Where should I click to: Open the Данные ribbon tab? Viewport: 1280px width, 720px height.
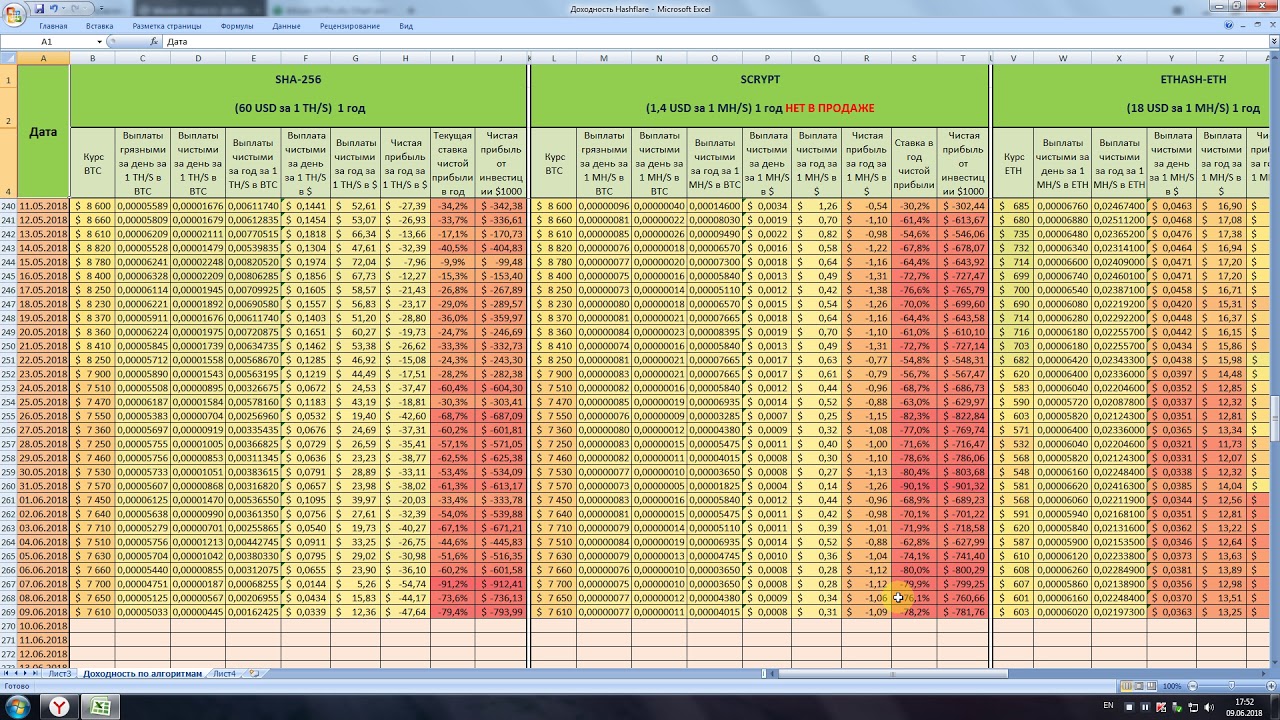[286, 26]
